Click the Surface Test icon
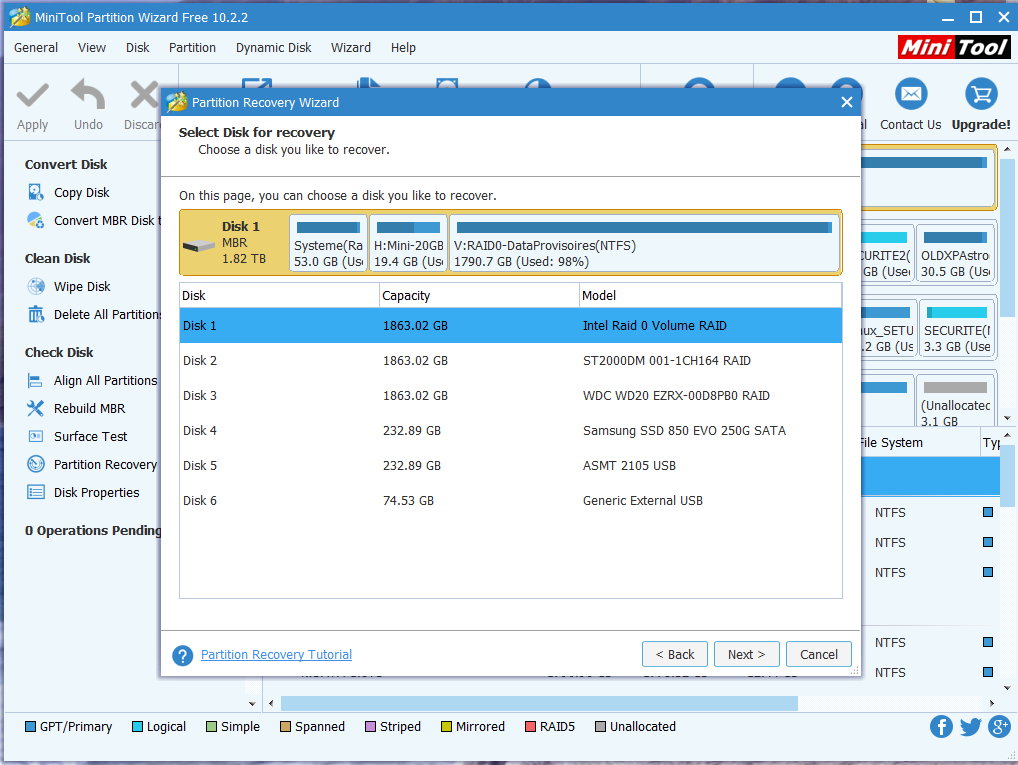This screenshot has width=1018, height=765. 35,436
